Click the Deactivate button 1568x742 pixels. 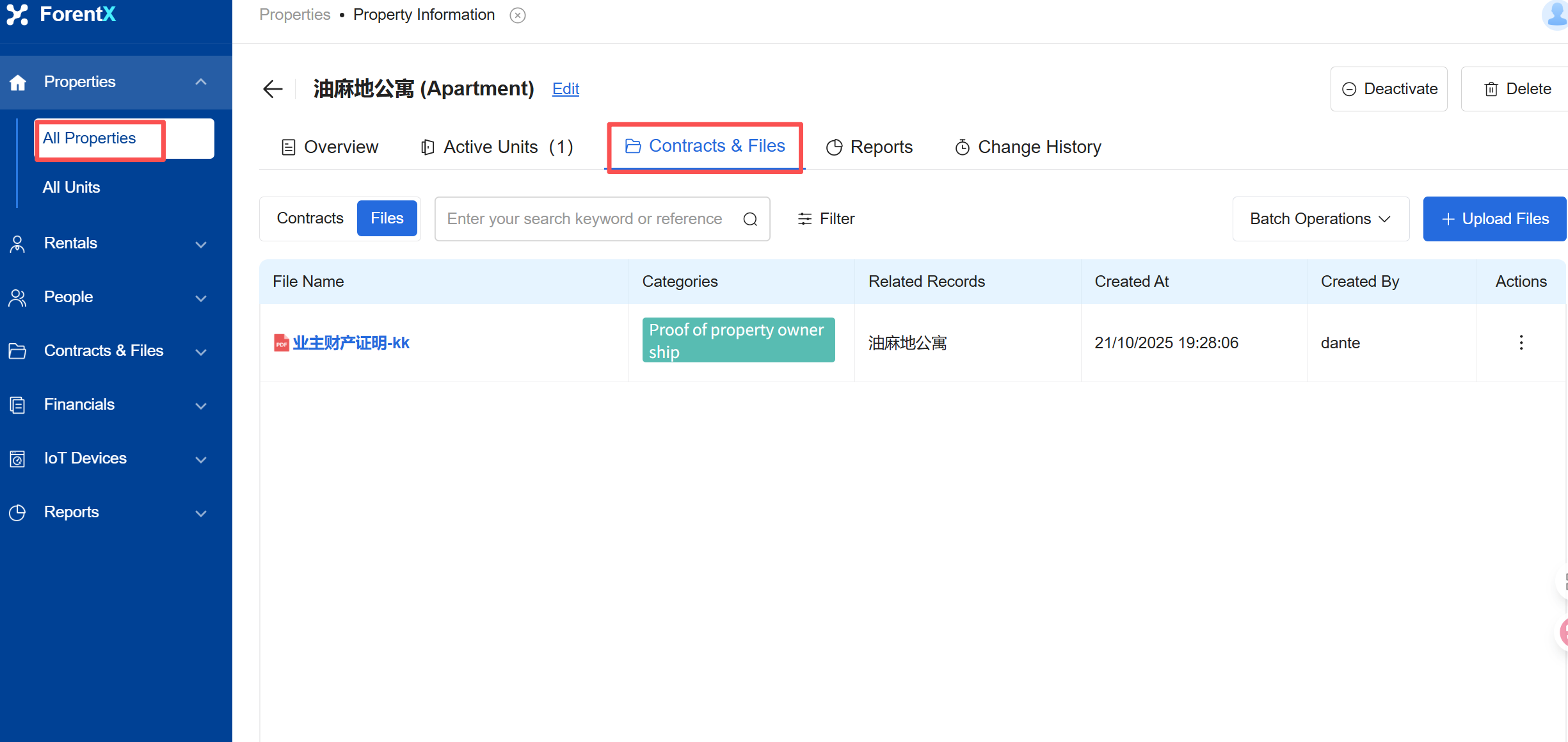coord(1388,89)
